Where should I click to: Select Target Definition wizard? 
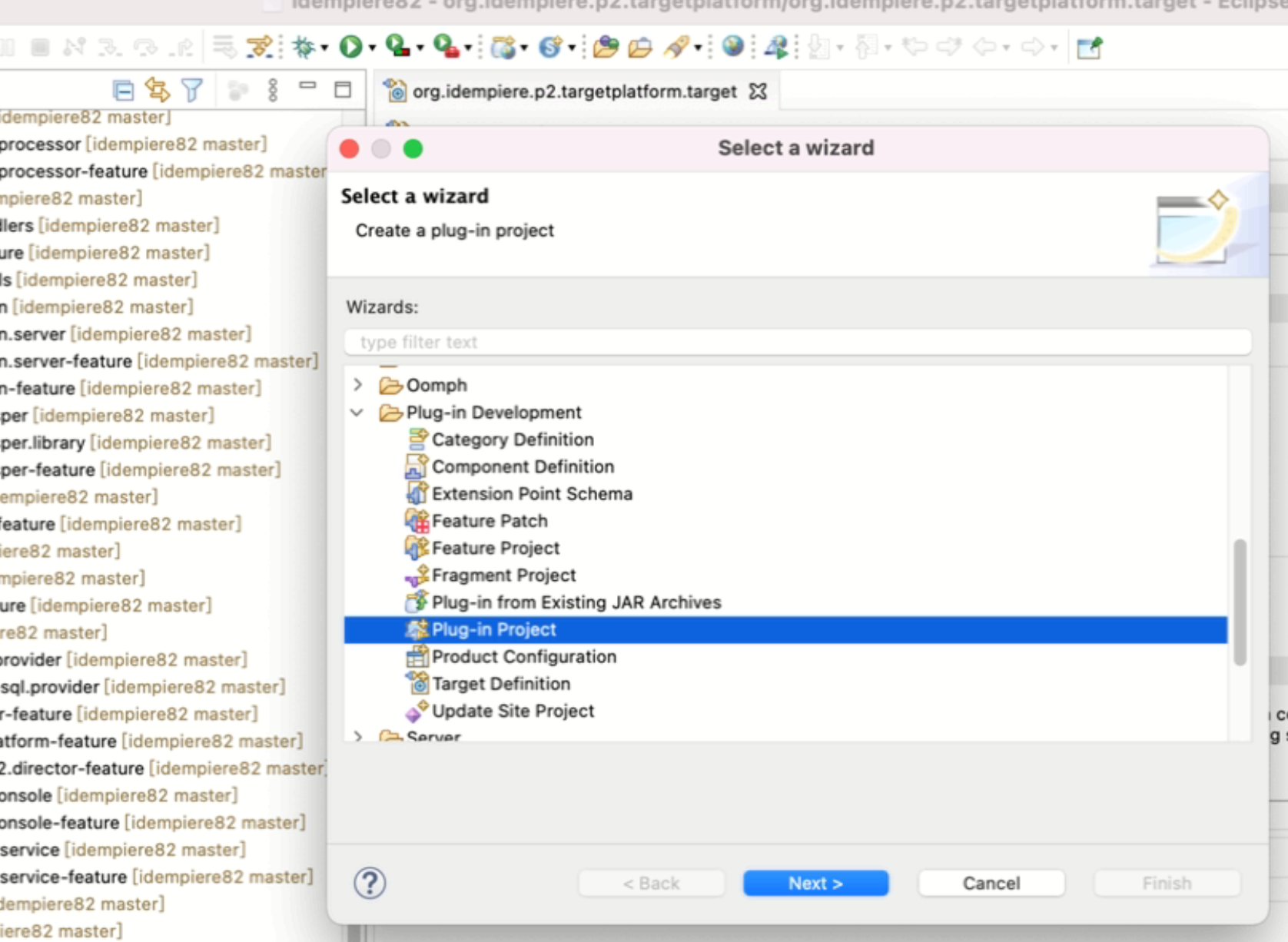[489, 684]
